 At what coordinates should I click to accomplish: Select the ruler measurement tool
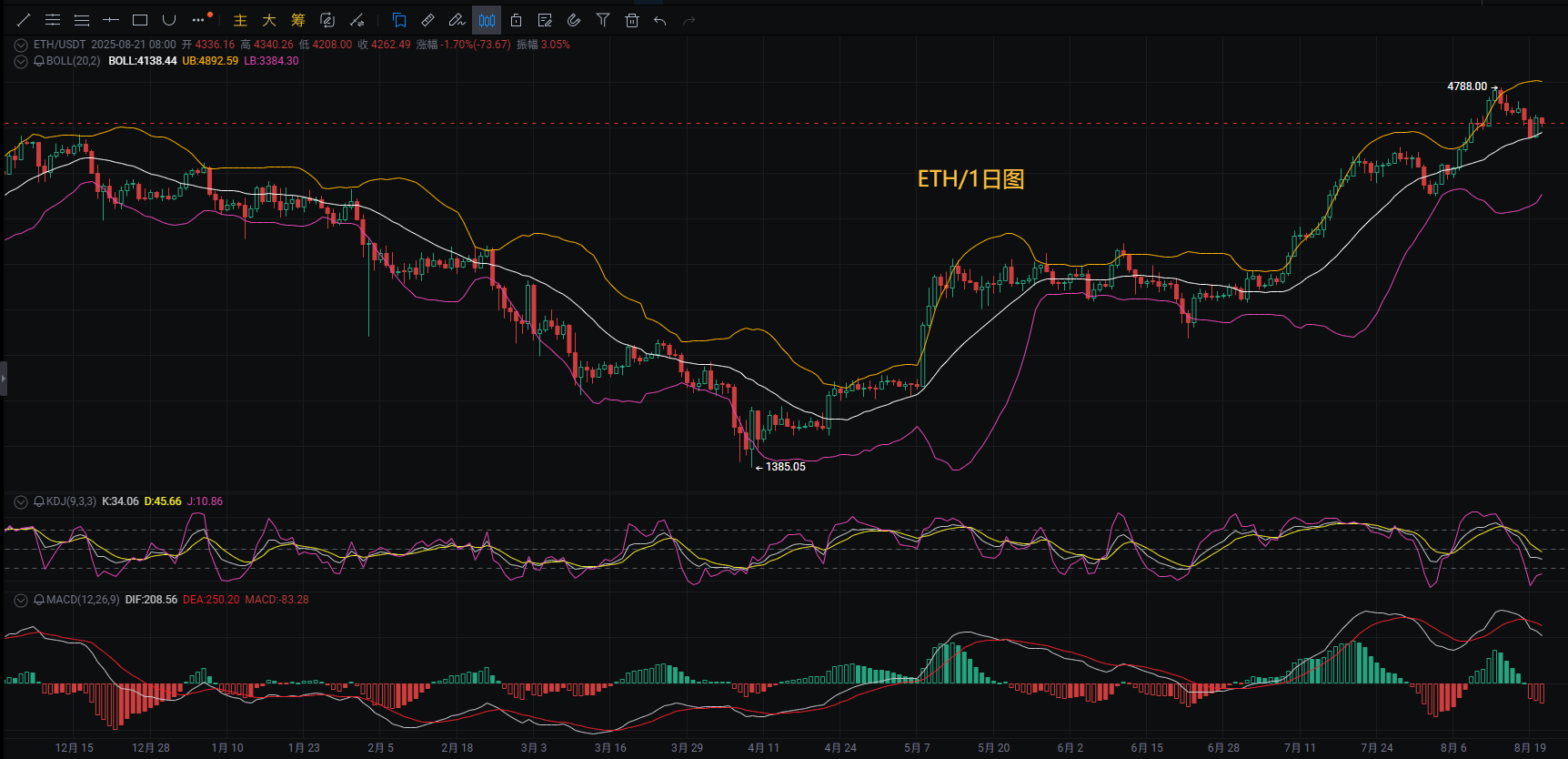point(428,20)
